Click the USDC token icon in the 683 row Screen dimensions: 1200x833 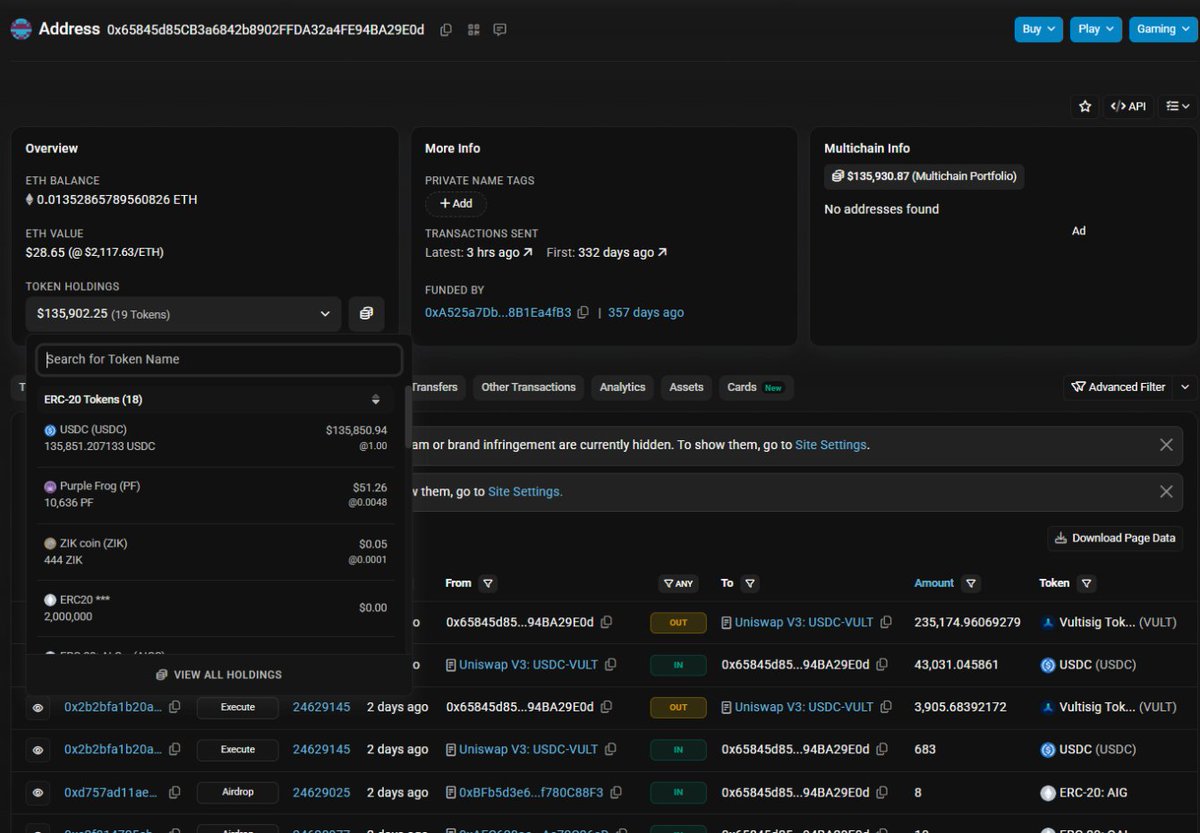click(x=1048, y=750)
